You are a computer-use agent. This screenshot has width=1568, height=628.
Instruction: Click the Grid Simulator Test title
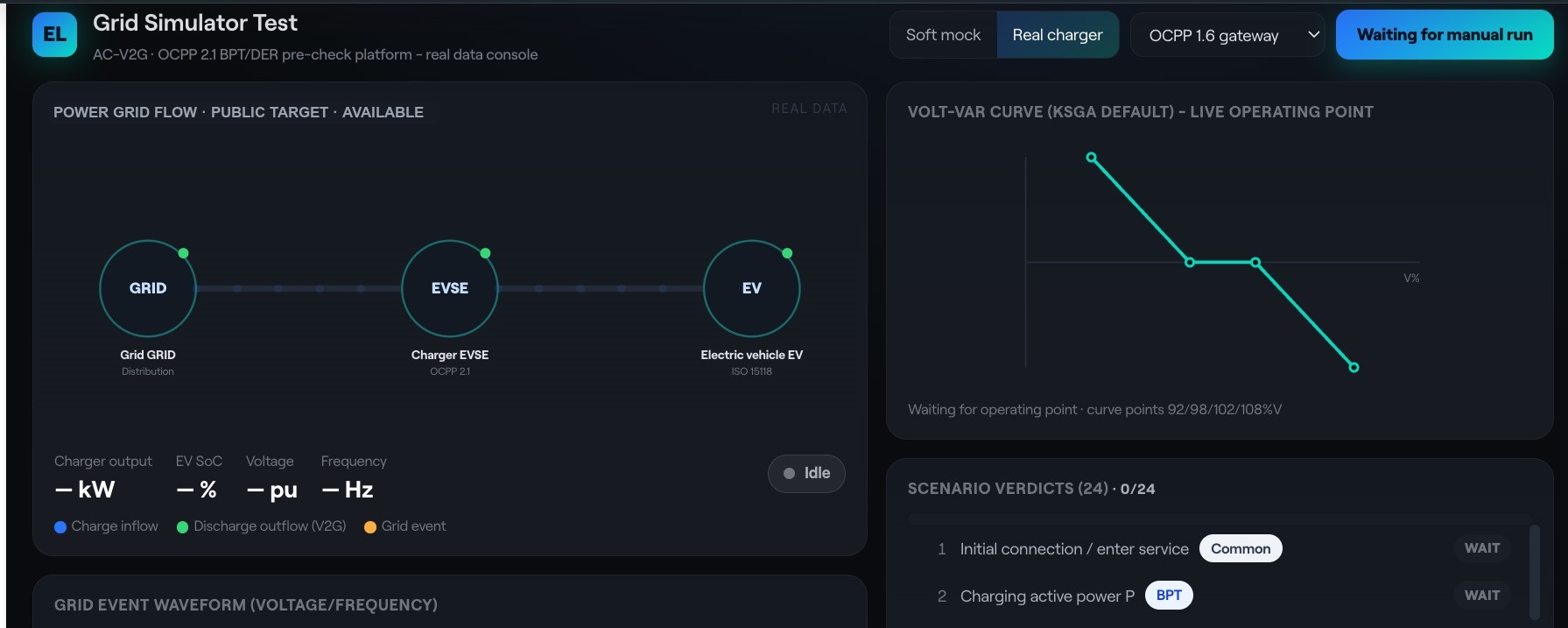point(195,23)
